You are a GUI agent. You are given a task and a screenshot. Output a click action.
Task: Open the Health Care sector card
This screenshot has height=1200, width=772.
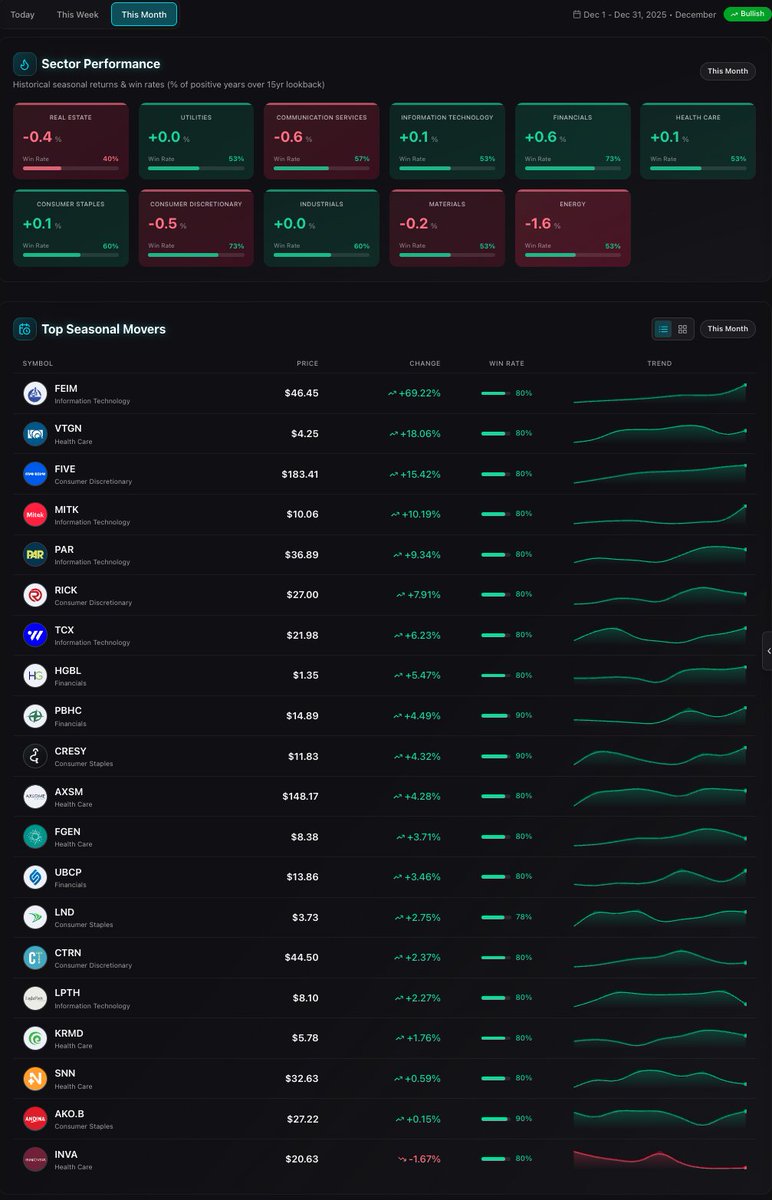[x=698, y=141]
